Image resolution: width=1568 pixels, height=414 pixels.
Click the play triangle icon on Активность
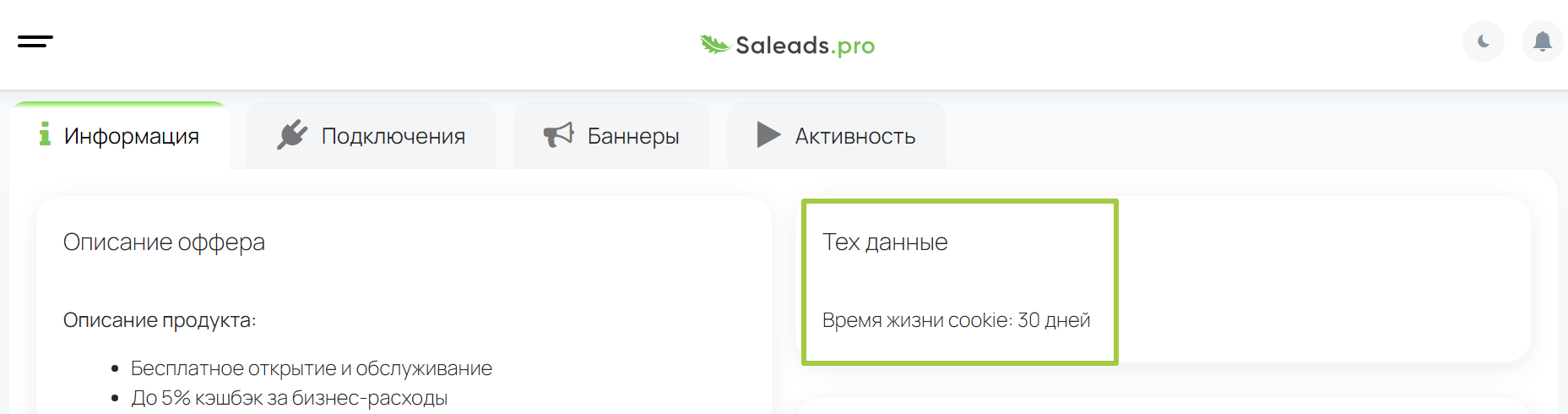click(768, 135)
